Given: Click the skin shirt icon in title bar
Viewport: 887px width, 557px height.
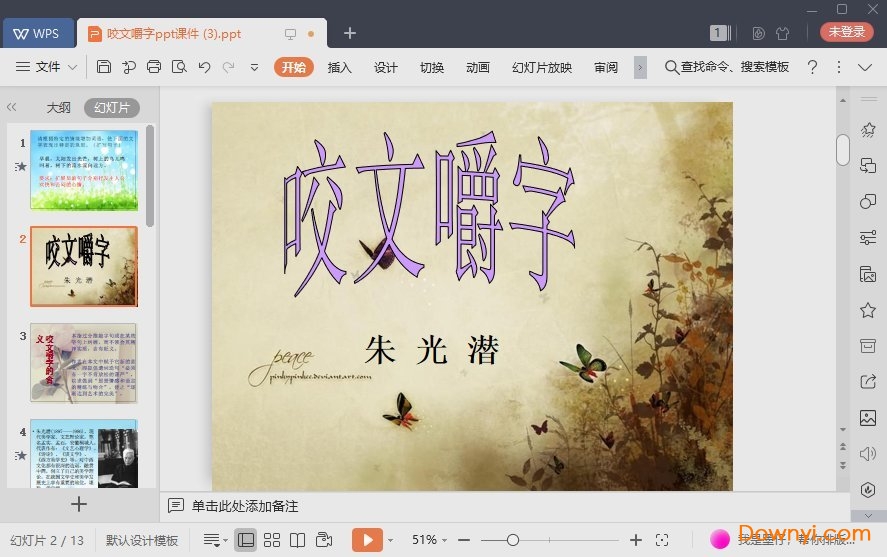Looking at the screenshot, I should [x=782, y=33].
